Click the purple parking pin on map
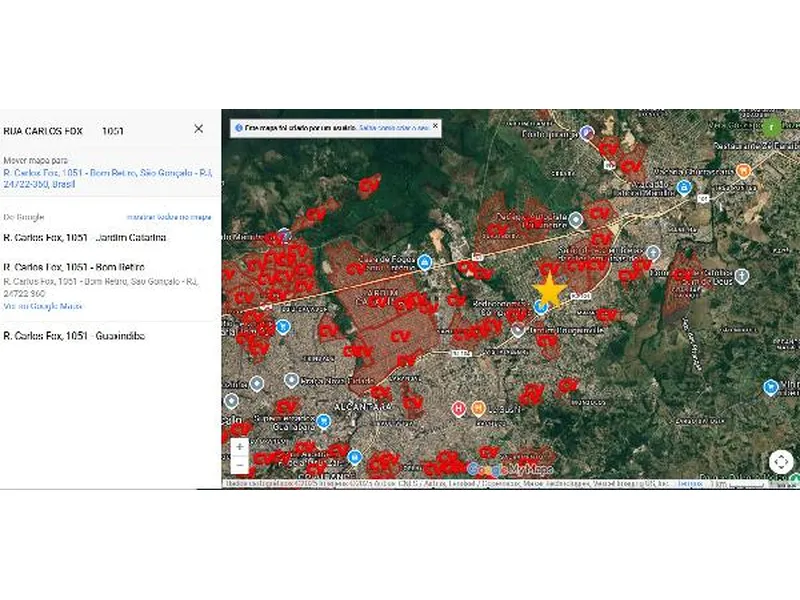Screen dimensions: 800x600 click(588, 133)
